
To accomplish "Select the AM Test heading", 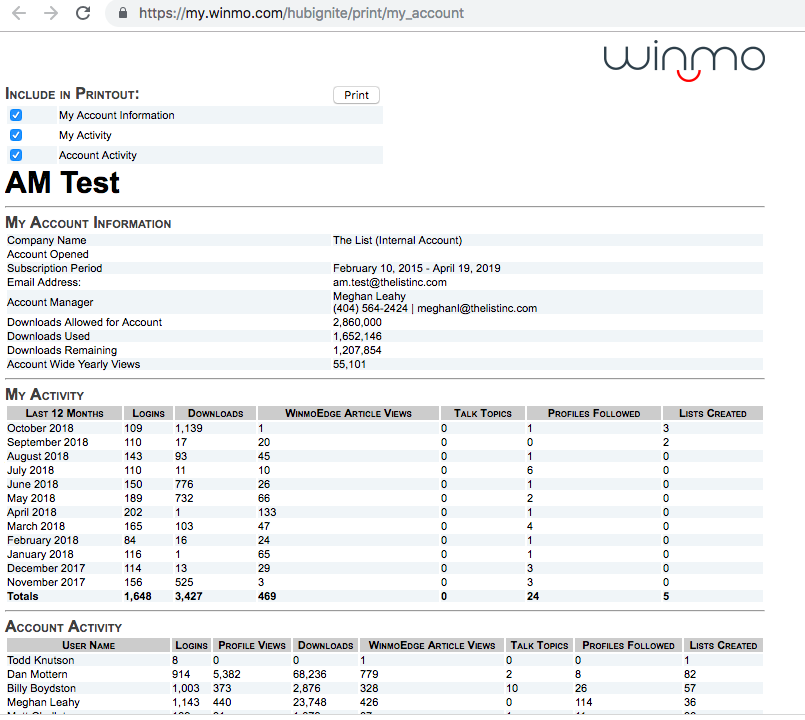I will click(x=62, y=182).
